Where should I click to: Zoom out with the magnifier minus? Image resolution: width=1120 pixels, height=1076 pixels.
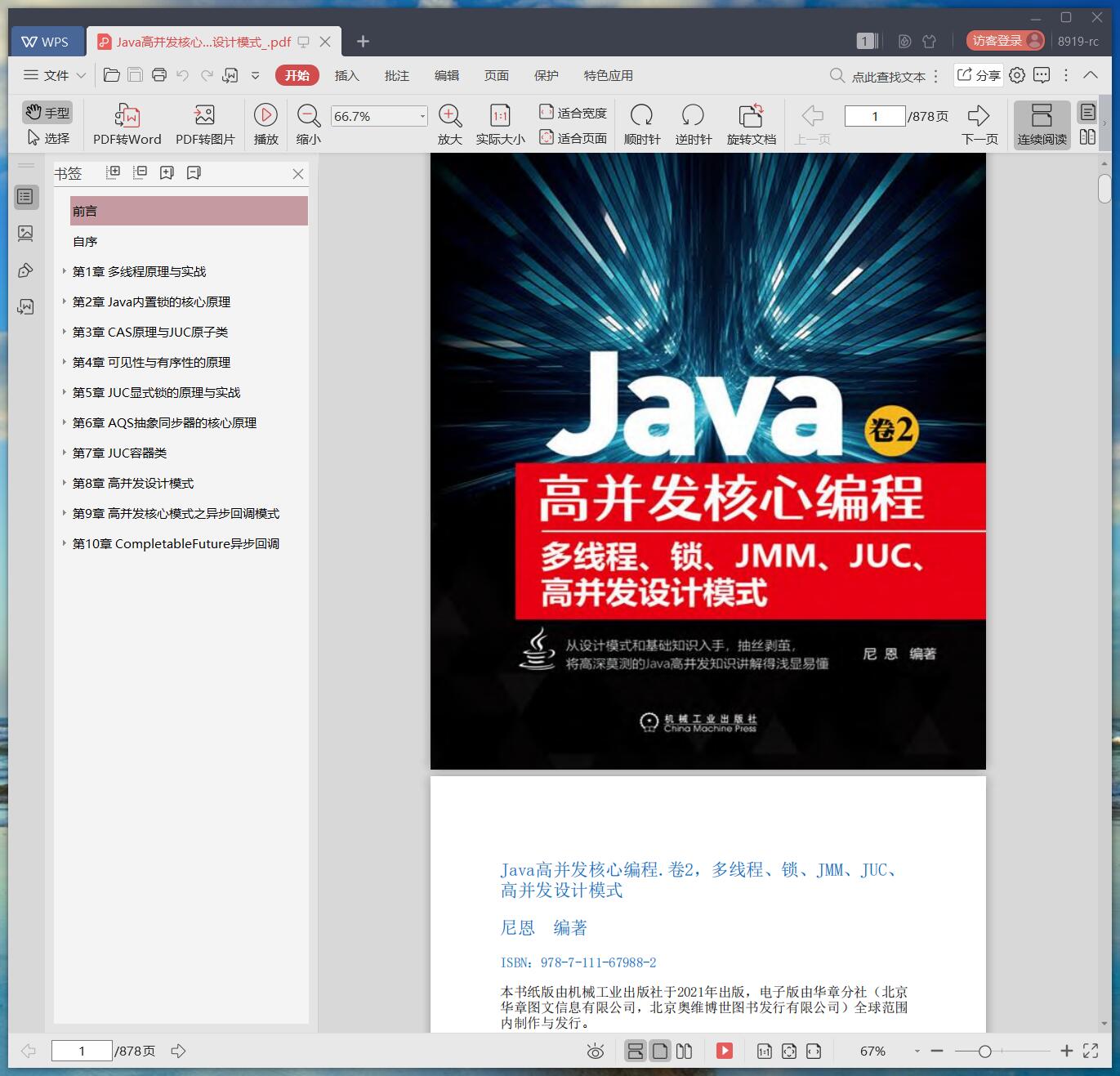[308, 124]
